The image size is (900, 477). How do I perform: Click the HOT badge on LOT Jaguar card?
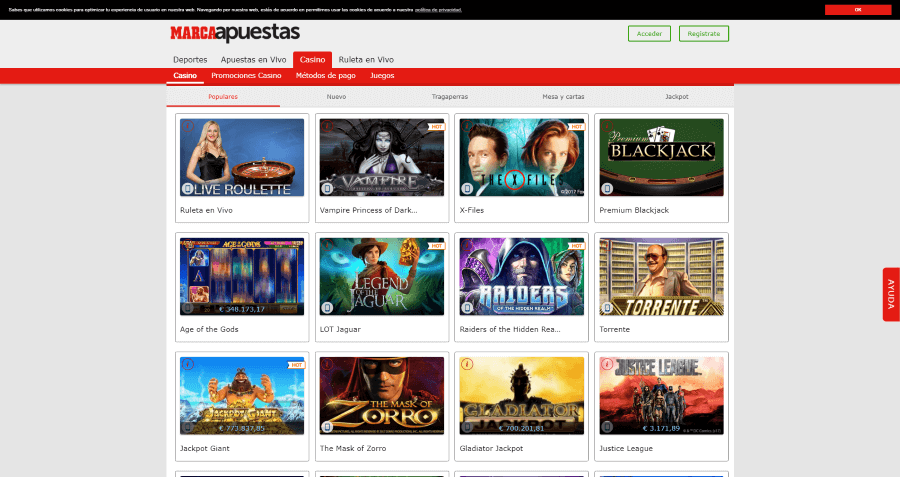(436, 246)
